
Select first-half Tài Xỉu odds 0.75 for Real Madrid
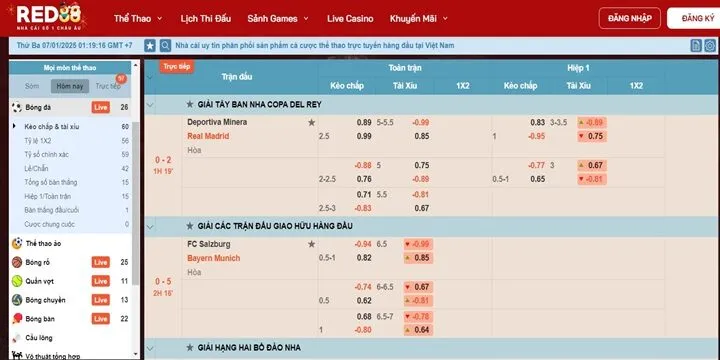(x=592, y=136)
